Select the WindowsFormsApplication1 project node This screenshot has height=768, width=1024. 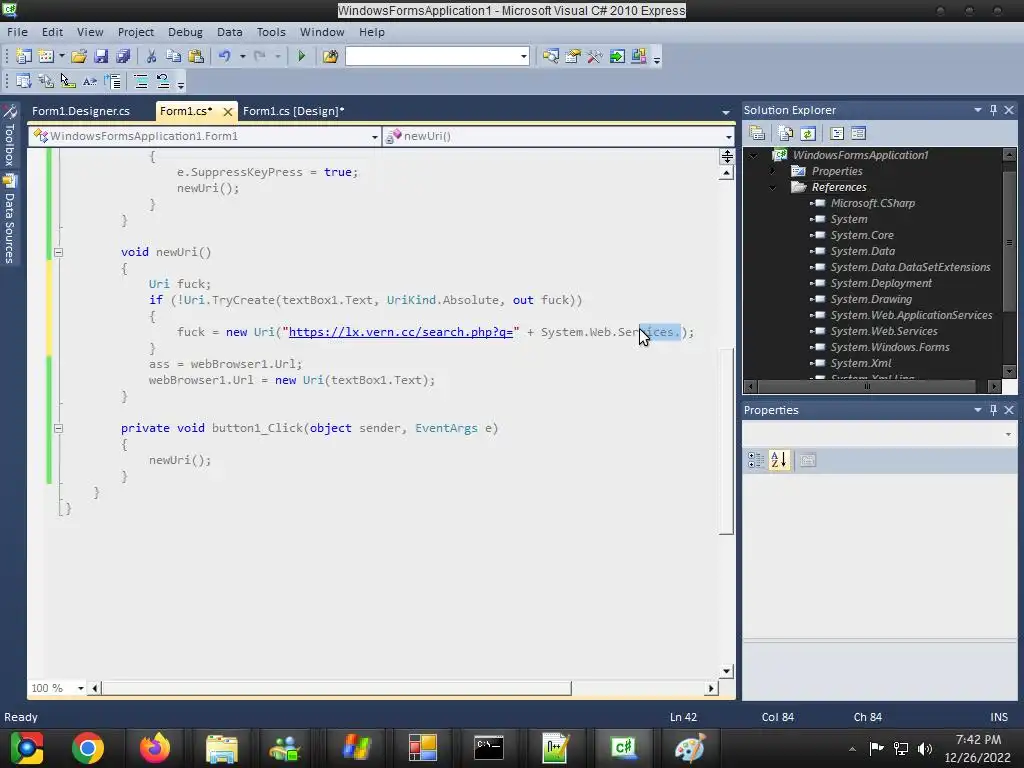(860, 155)
